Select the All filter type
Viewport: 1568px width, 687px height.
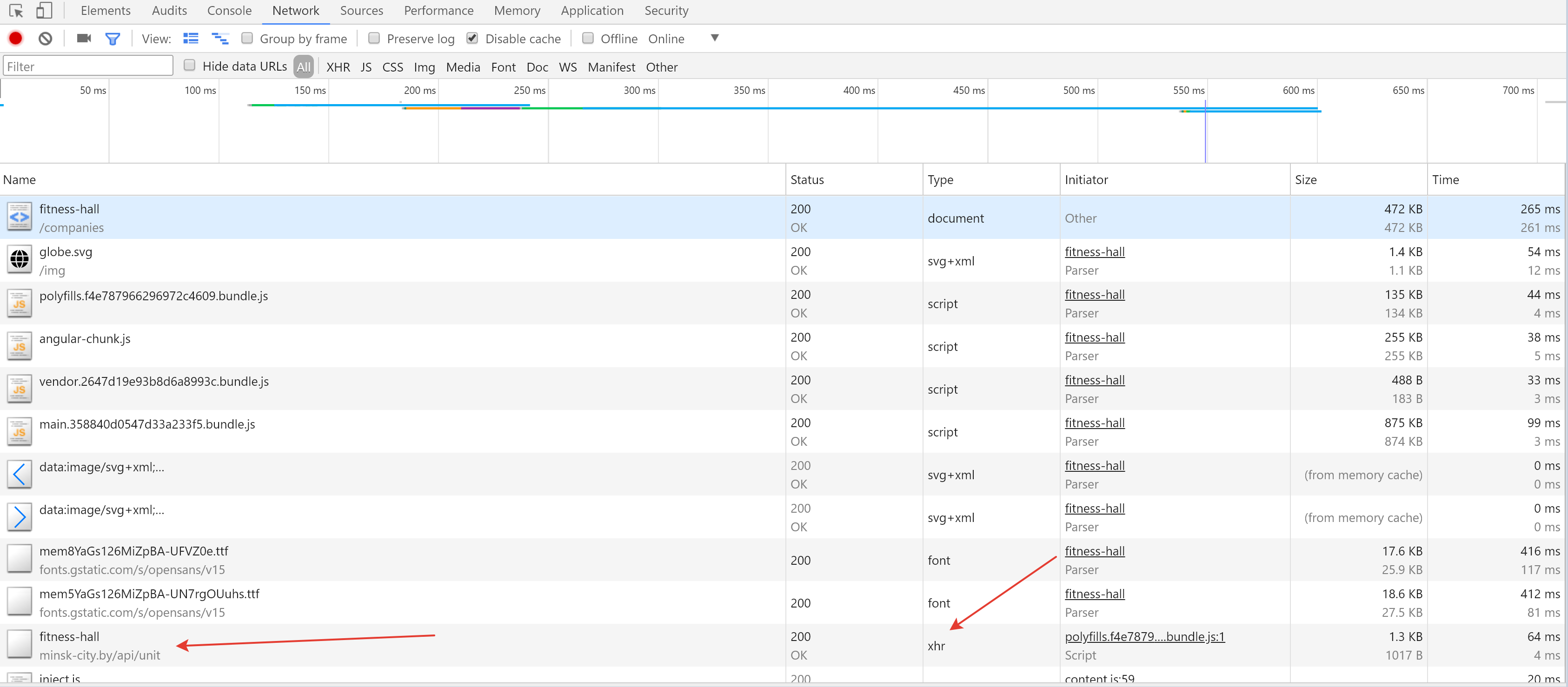pyautogui.click(x=304, y=67)
